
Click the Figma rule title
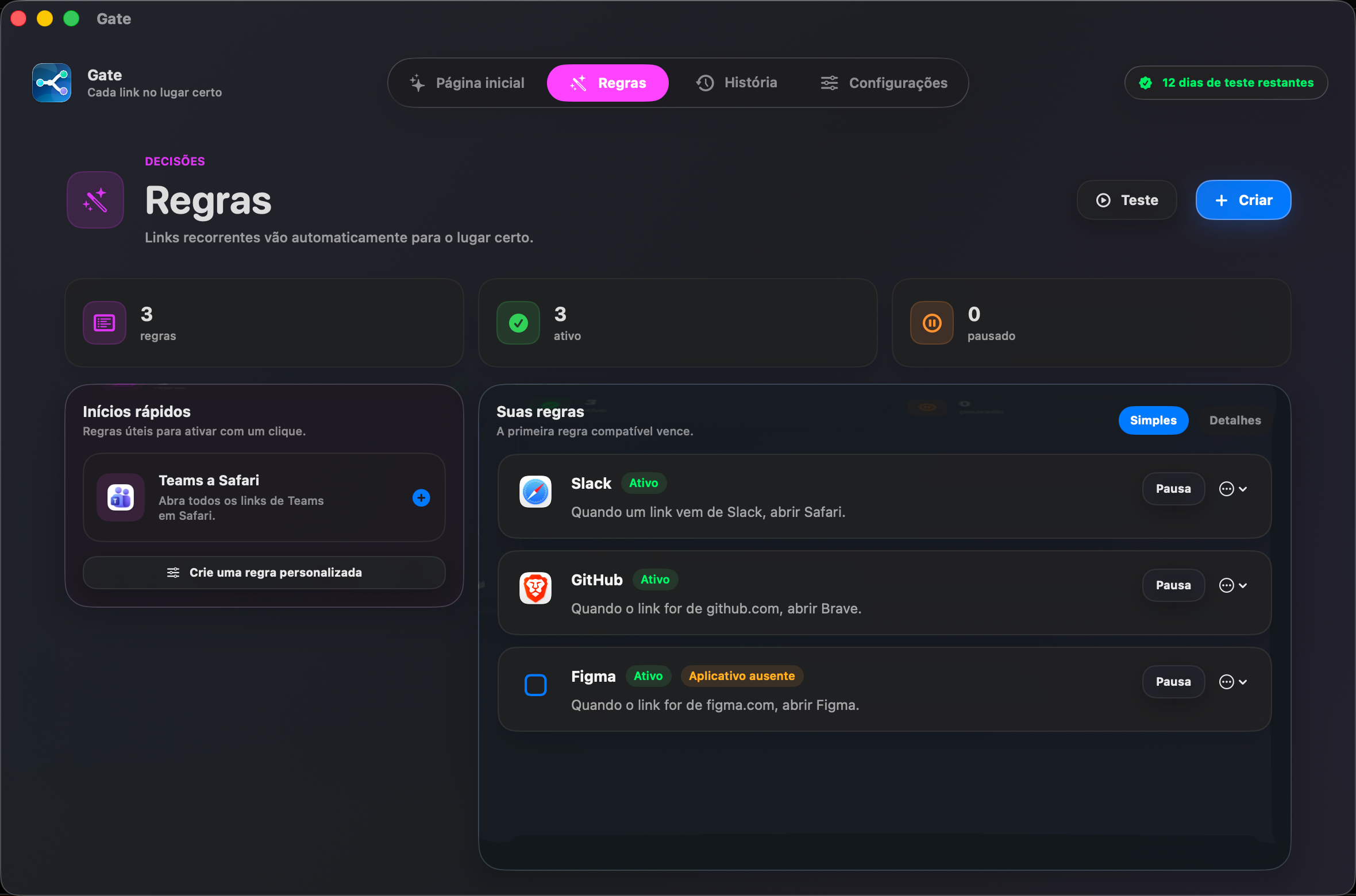coord(594,677)
